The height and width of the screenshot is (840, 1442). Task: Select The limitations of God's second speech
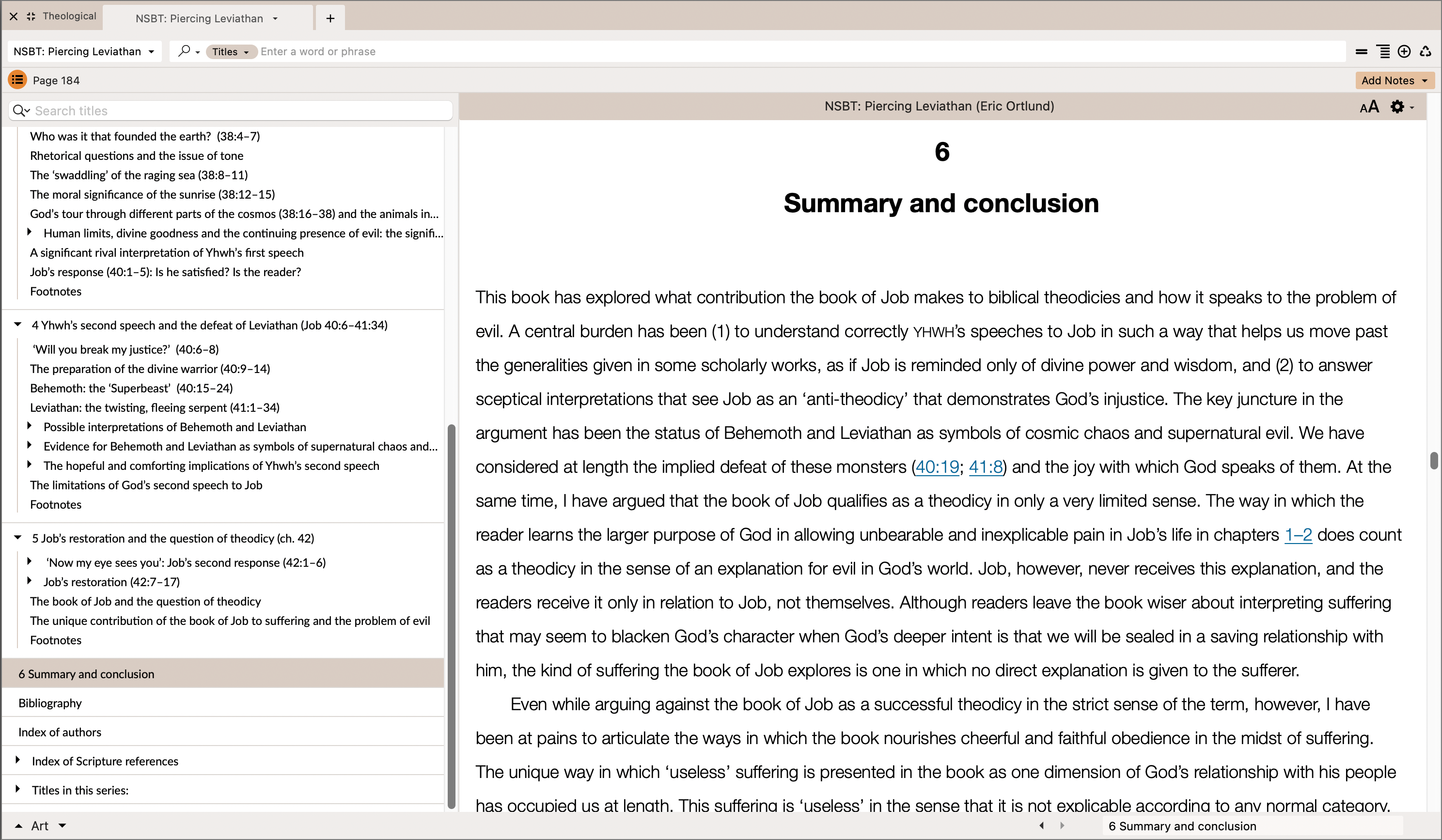(146, 484)
